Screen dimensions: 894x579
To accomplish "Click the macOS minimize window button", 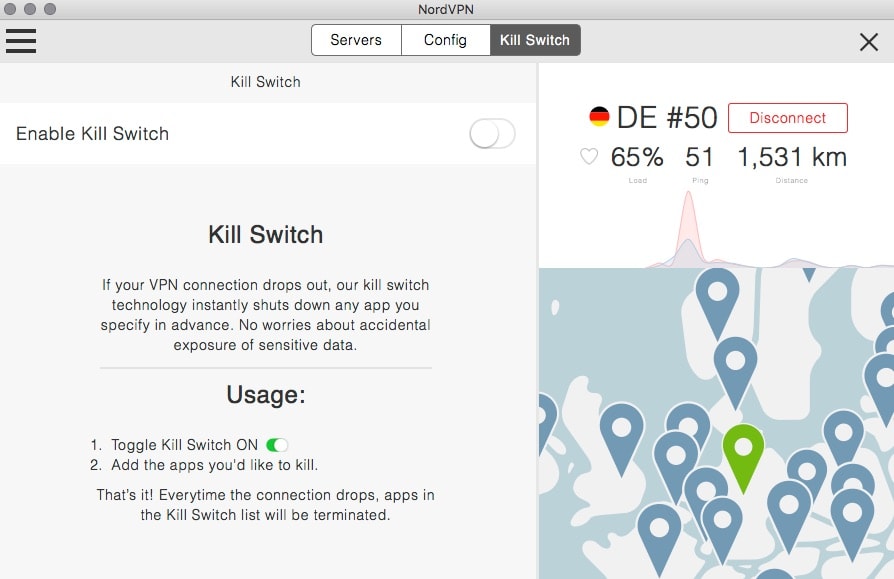I will 30,9.
